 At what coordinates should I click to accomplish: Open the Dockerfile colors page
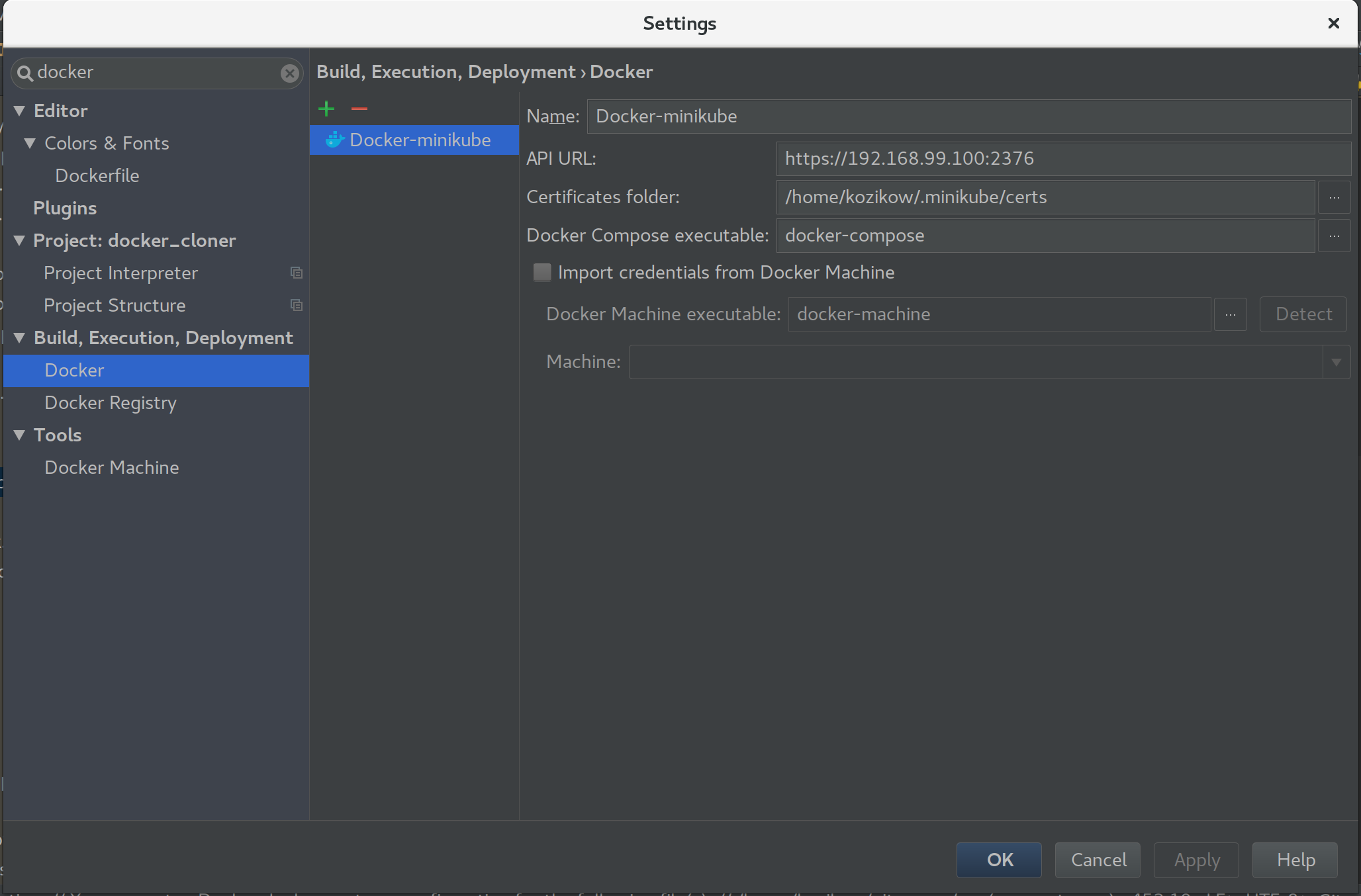click(x=97, y=175)
